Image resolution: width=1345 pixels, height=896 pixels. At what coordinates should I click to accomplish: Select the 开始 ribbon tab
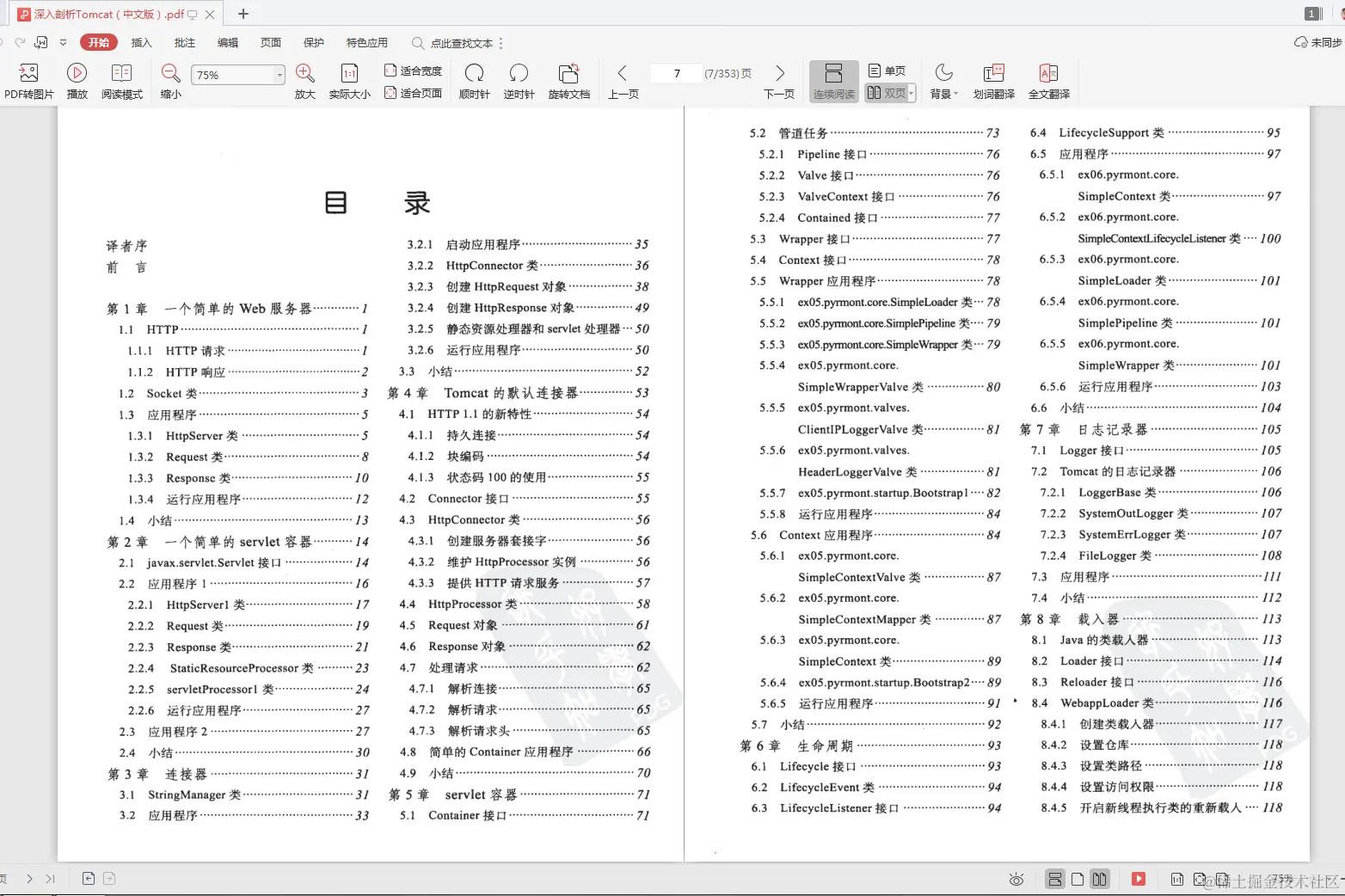[x=99, y=42]
